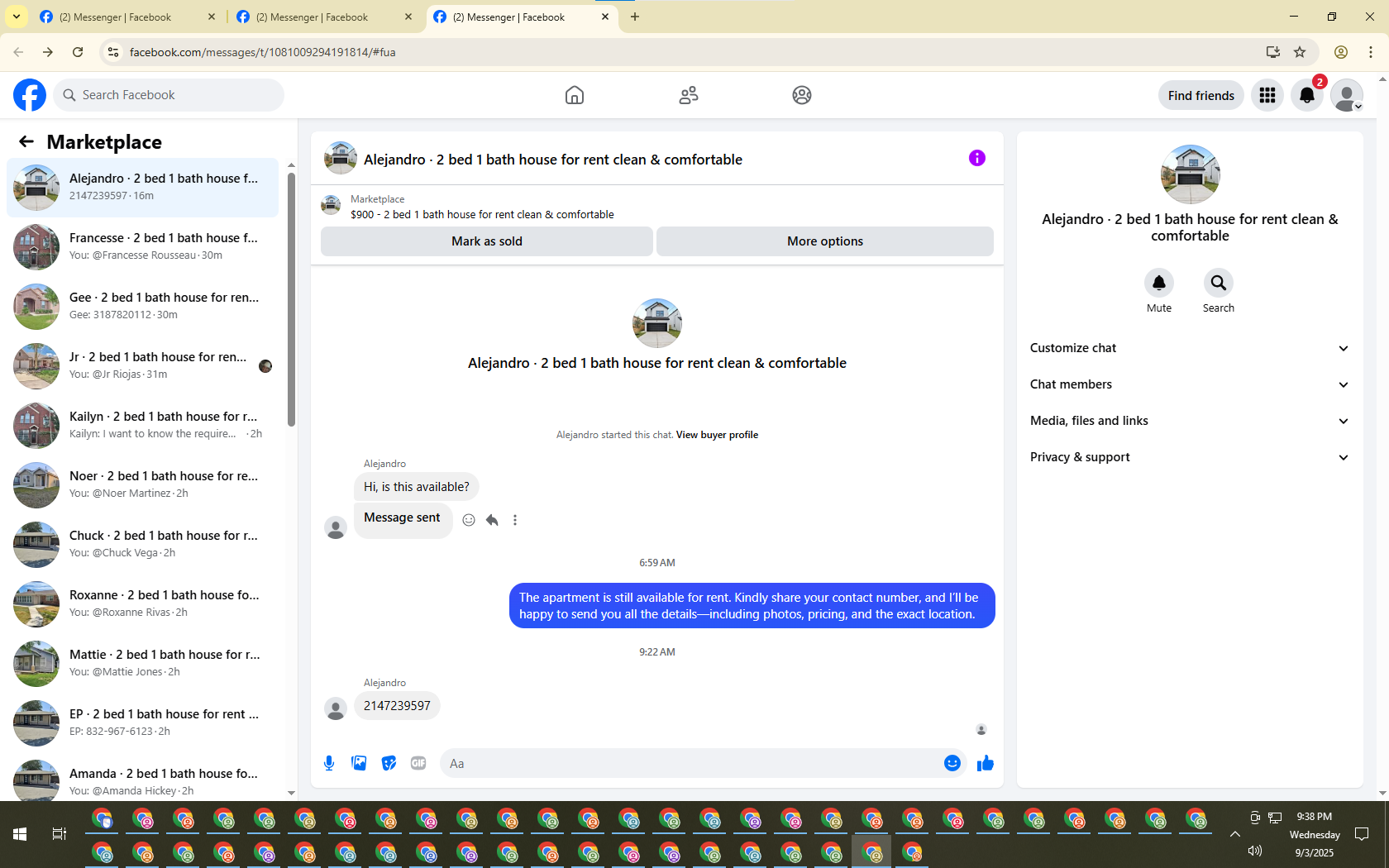Open the notifications bell icon

[1307, 95]
